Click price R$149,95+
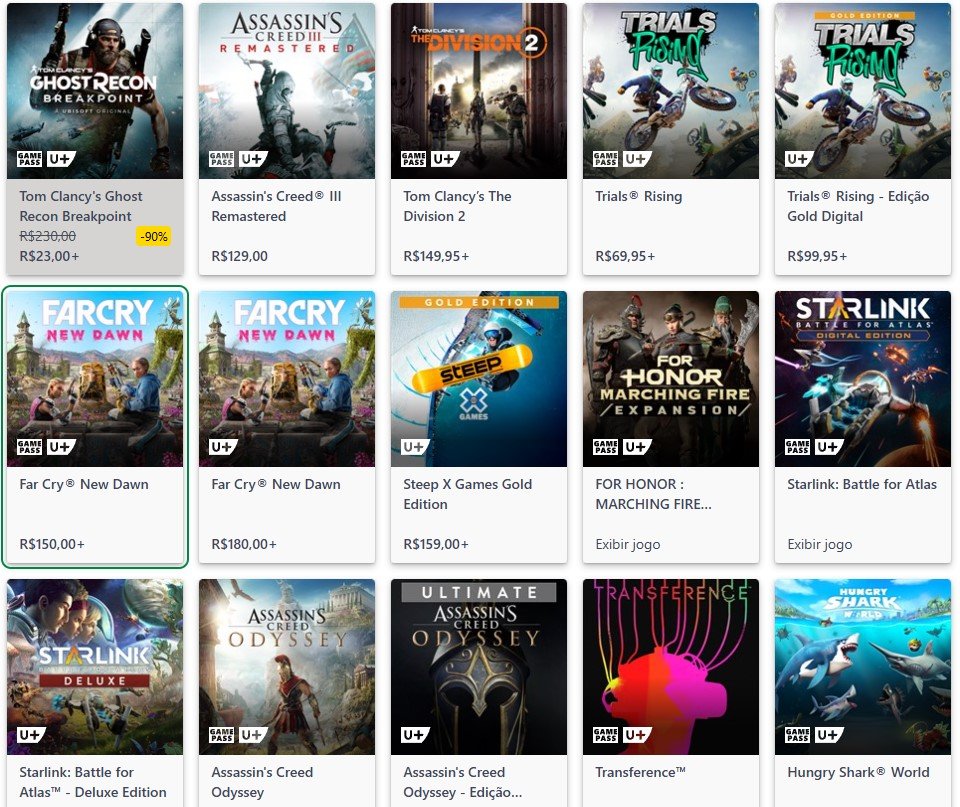The image size is (960, 807). pyautogui.click(x=436, y=256)
